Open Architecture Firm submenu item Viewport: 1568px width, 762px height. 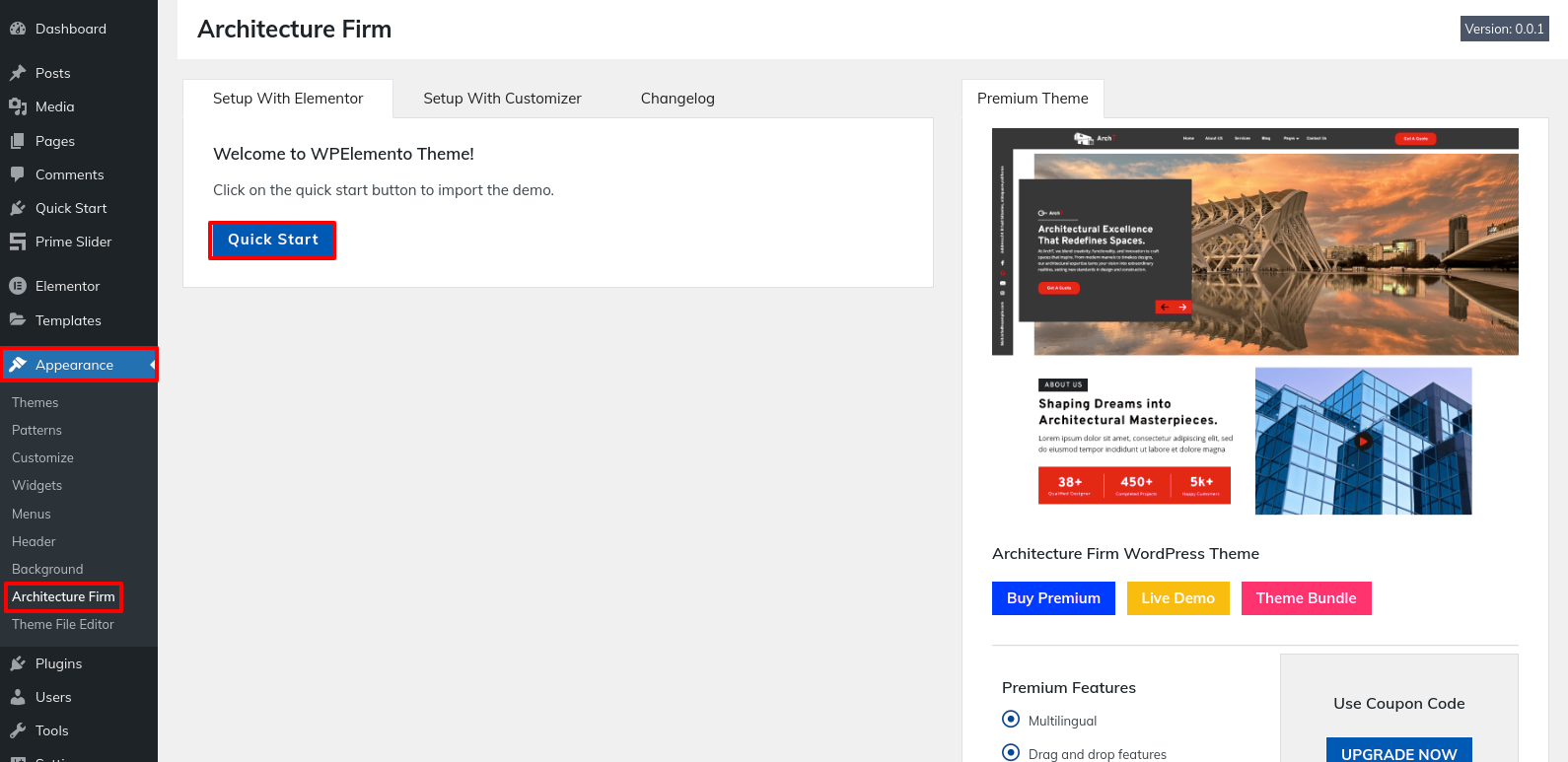(x=63, y=596)
